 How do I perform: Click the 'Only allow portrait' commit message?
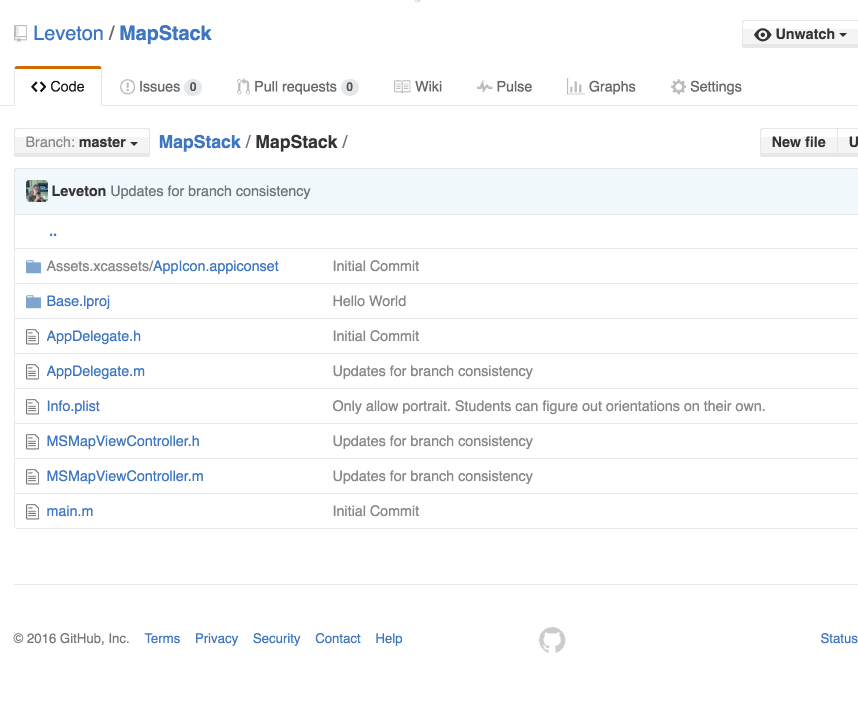[x=549, y=406]
